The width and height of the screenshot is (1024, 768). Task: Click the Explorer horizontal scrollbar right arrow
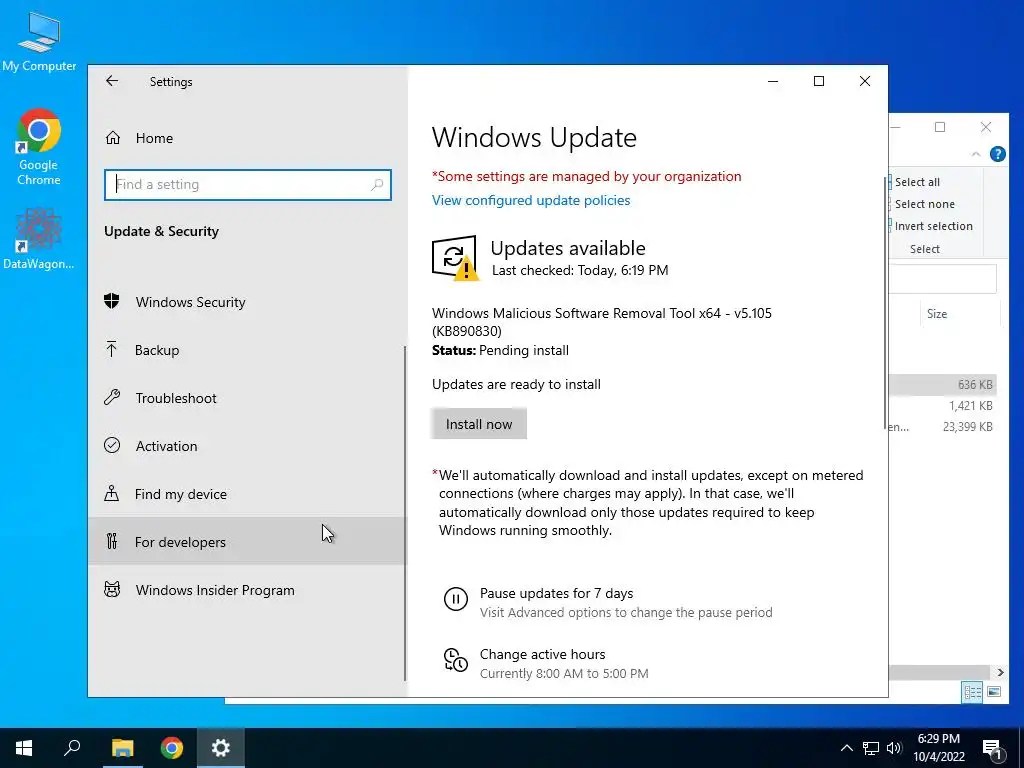[1000, 672]
